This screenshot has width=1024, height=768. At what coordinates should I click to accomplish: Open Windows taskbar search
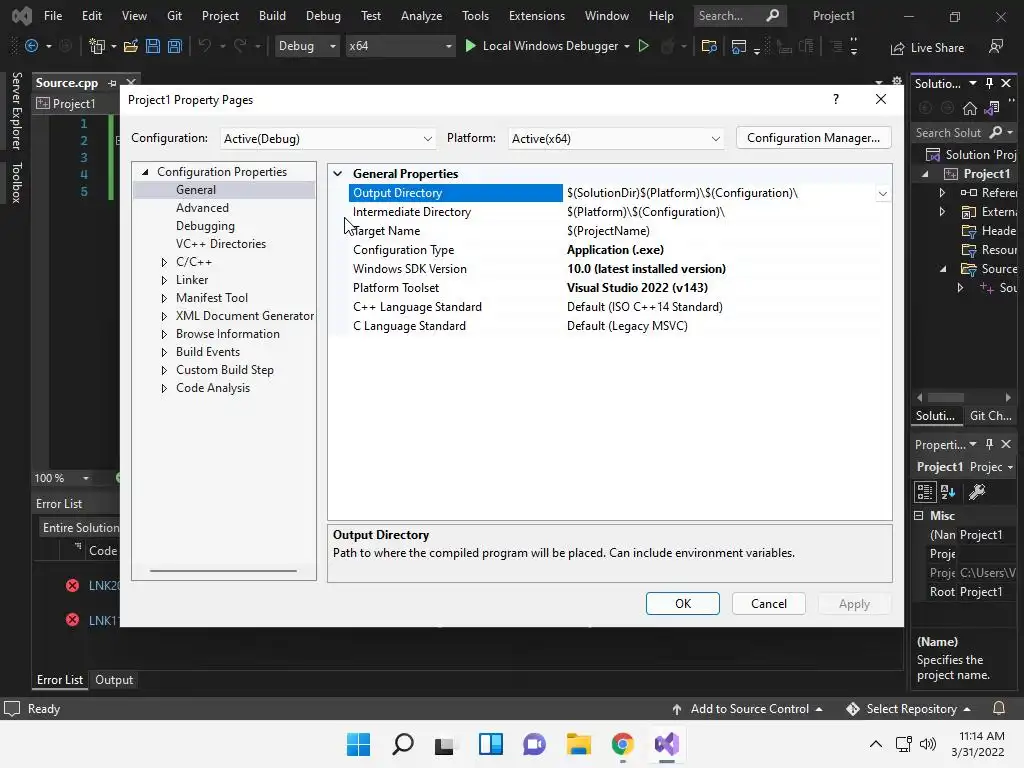(402, 744)
